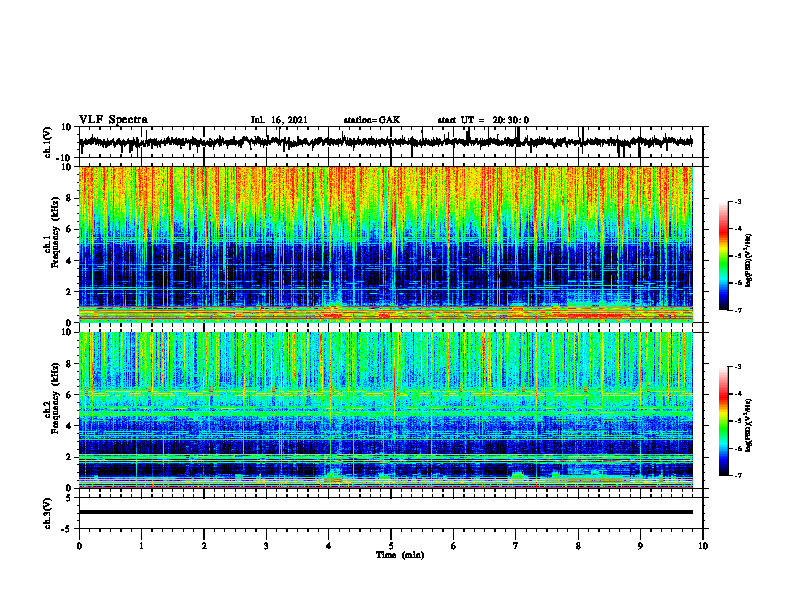Image resolution: width=792 pixels, height=612 pixels.
Task: Click the "ch.1(V)" waveform axis label
Action: [48, 142]
